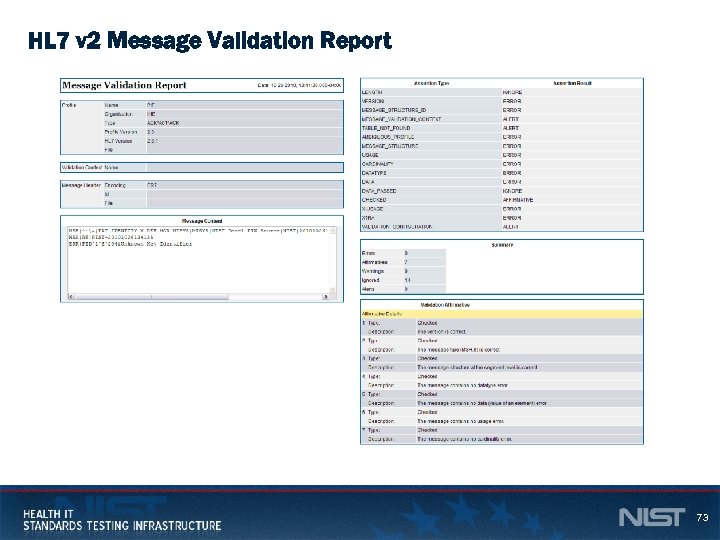Click the 'Profile Version' label

tap(121, 132)
